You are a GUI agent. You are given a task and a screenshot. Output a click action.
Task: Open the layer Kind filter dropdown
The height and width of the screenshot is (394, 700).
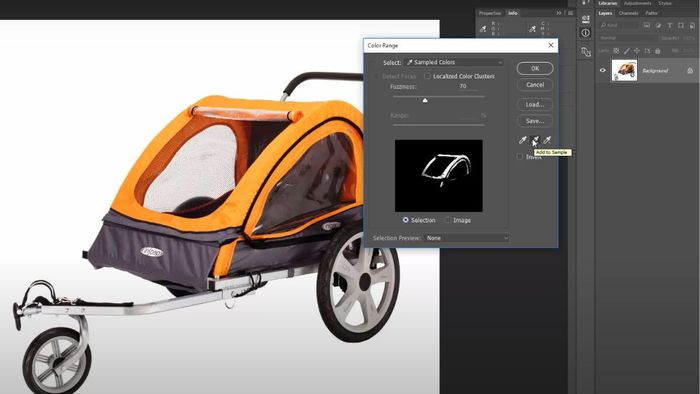(619, 25)
